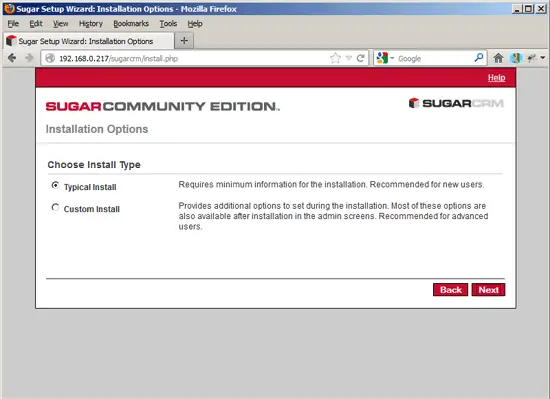Image resolution: width=550 pixels, height=399 pixels.
Task: Click the Installation Options heading
Action: pos(97,129)
